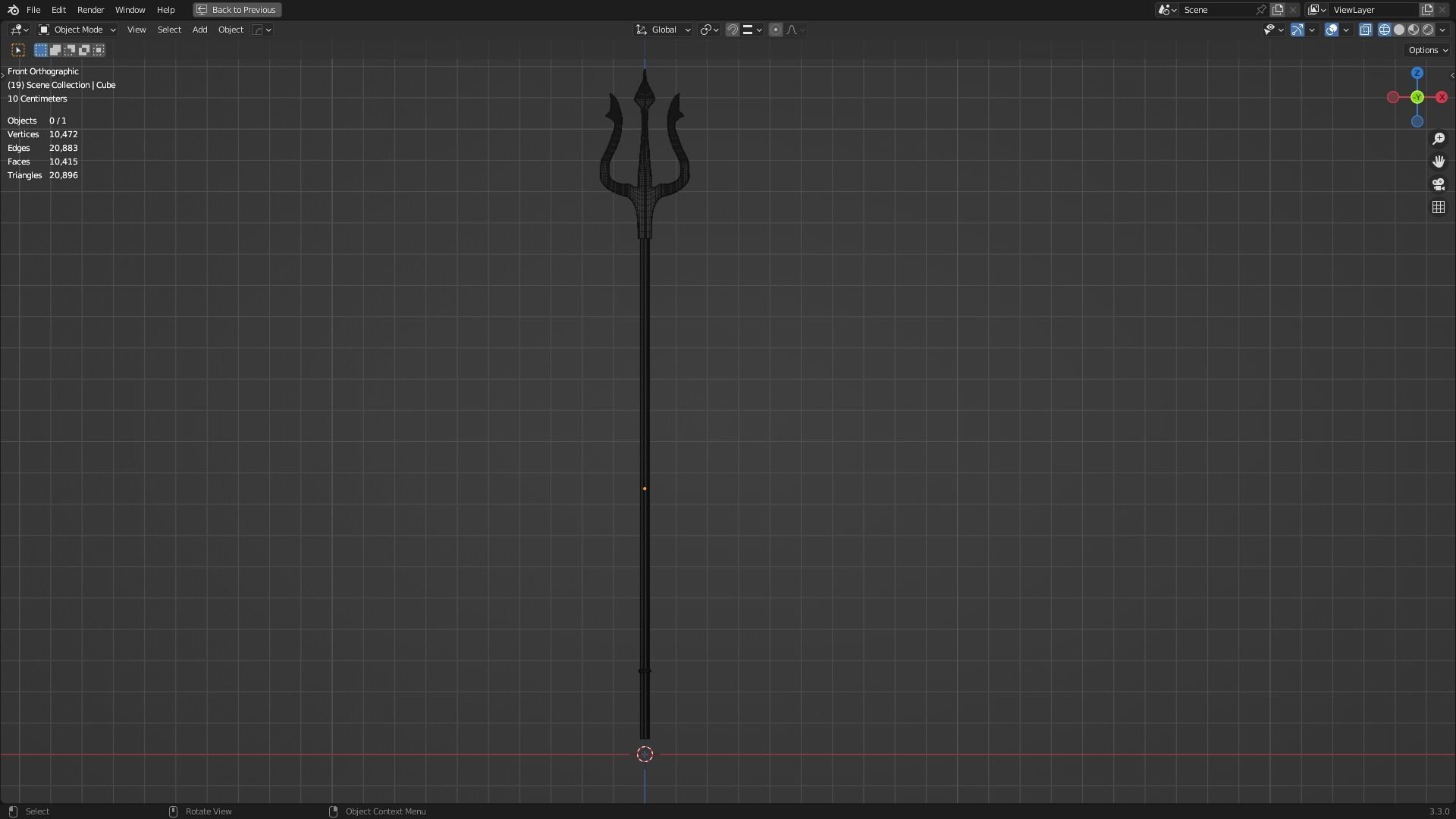
Task: Click the add view layer icon
Action: (x=1427, y=10)
